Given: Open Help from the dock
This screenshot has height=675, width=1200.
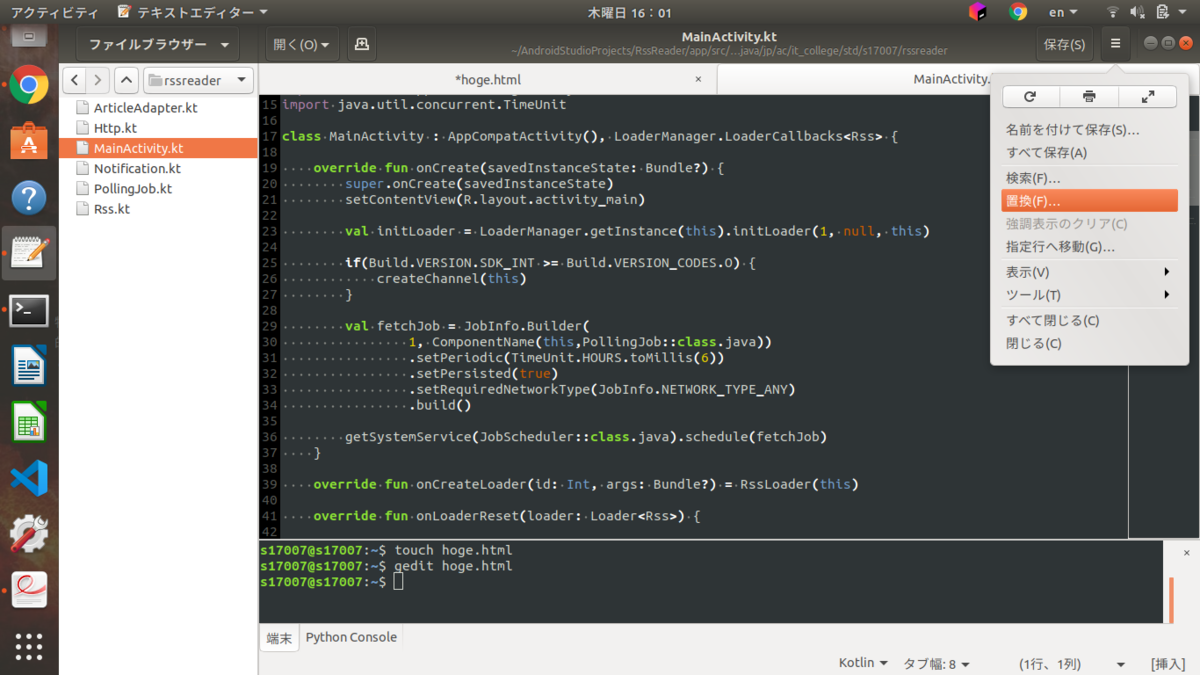Looking at the screenshot, I should pyautogui.click(x=29, y=197).
